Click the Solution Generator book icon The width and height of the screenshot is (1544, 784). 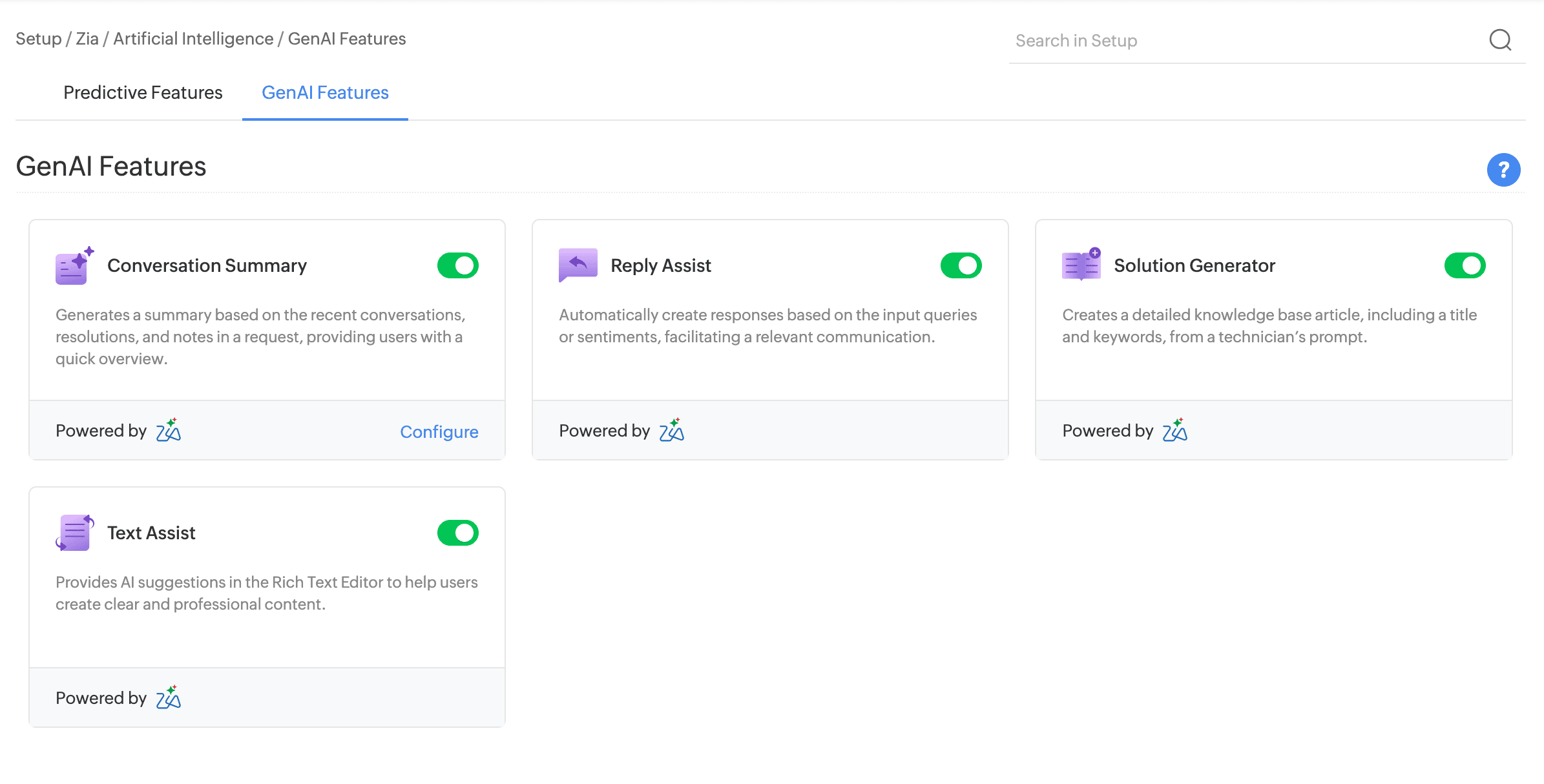1081,265
